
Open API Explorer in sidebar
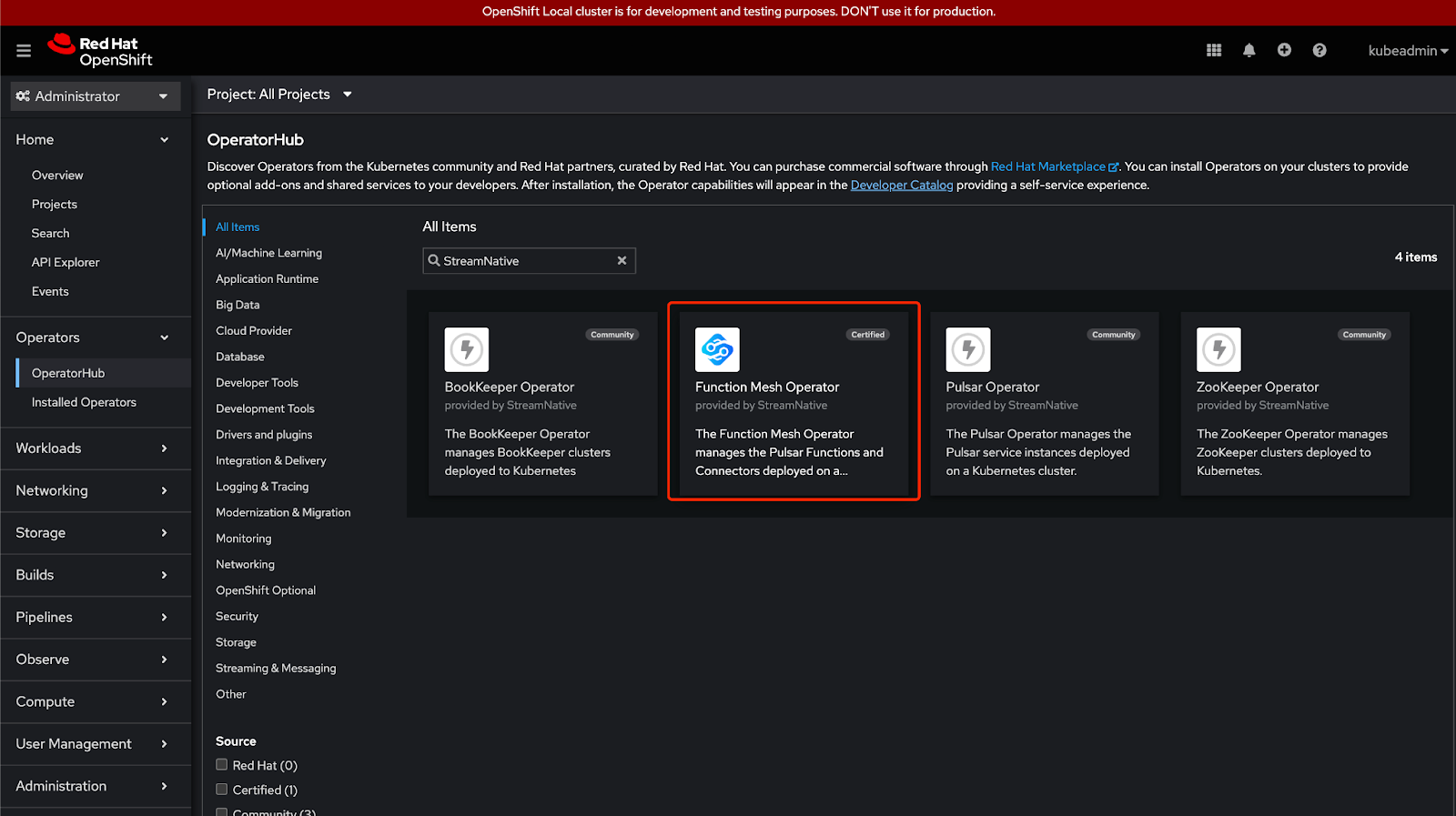point(66,263)
